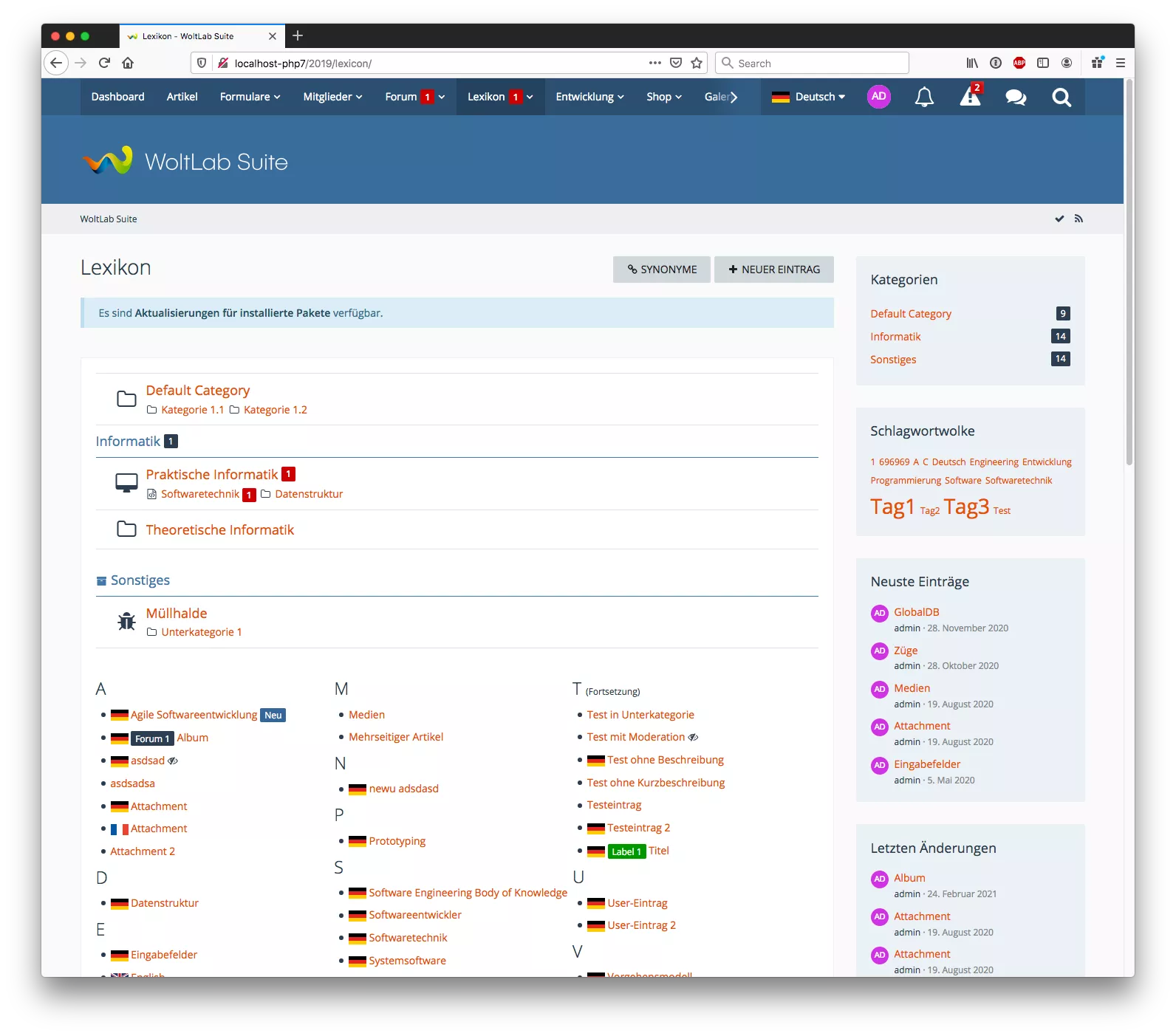The image size is (1176, 1036).
Task: Click the page vertical scrollbar
Action: 1129,295
